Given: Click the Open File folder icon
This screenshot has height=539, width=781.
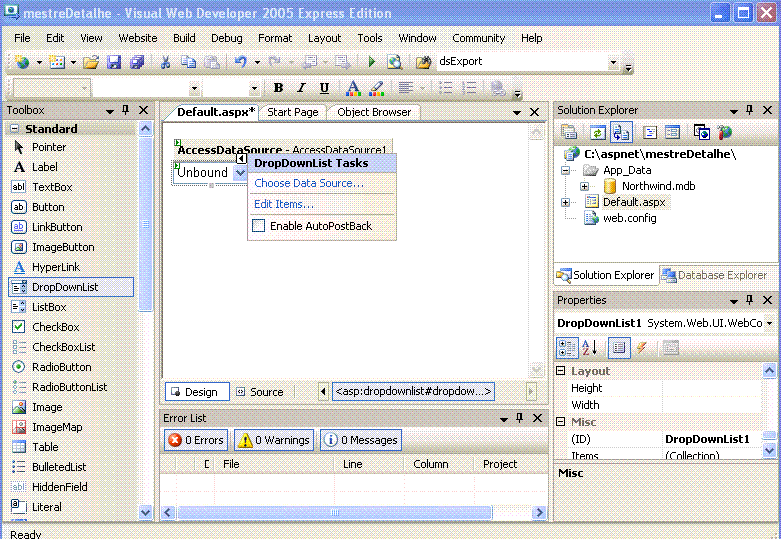Looking at the screenshot, I should (91, 62).
